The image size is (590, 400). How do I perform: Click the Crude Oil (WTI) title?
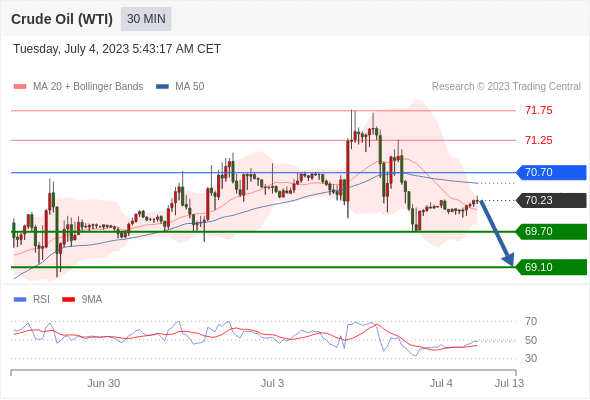tap(62, 19)
